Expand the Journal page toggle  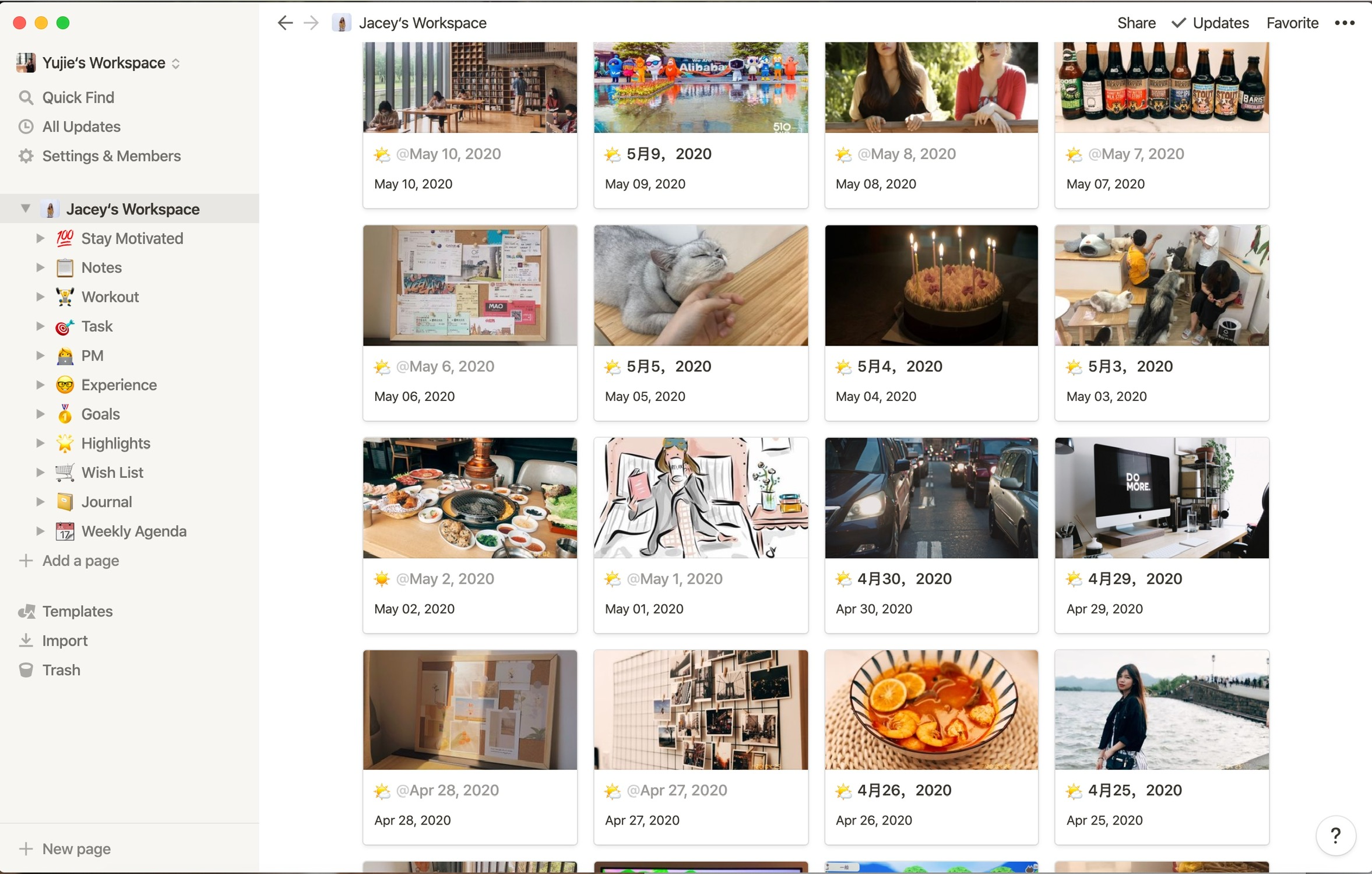(40, 502)
